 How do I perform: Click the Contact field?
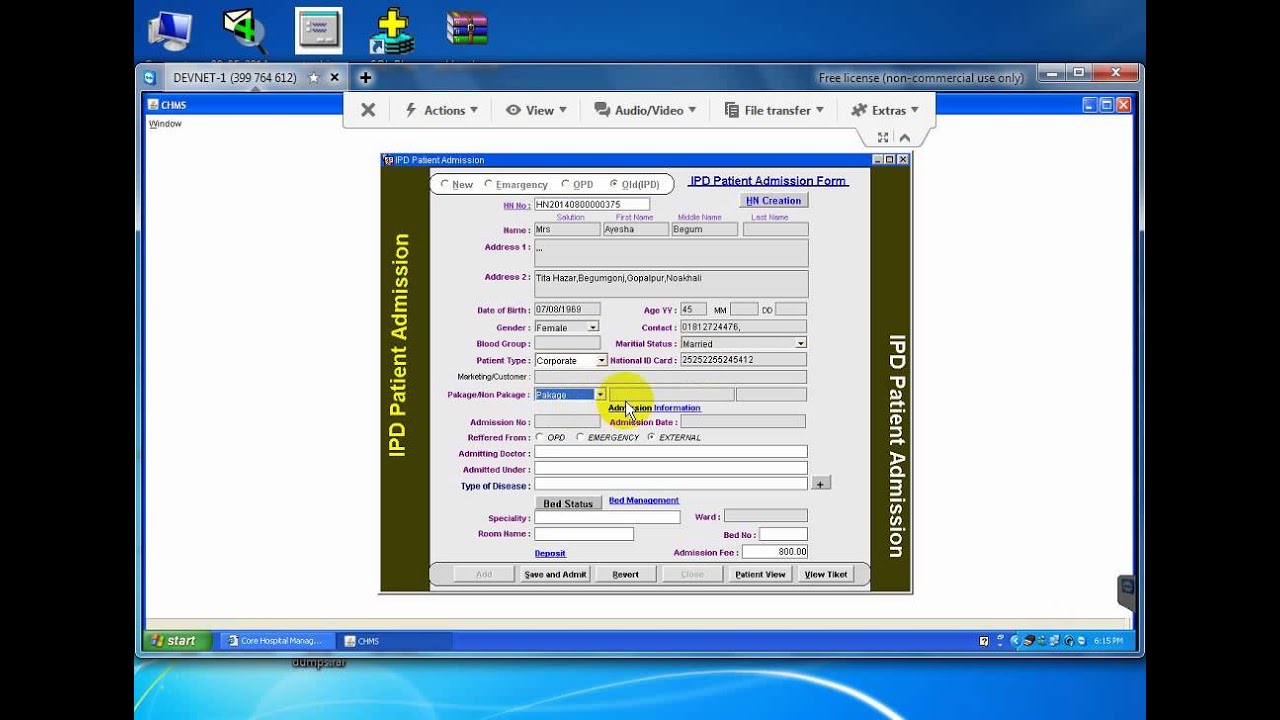coord(743,327)
